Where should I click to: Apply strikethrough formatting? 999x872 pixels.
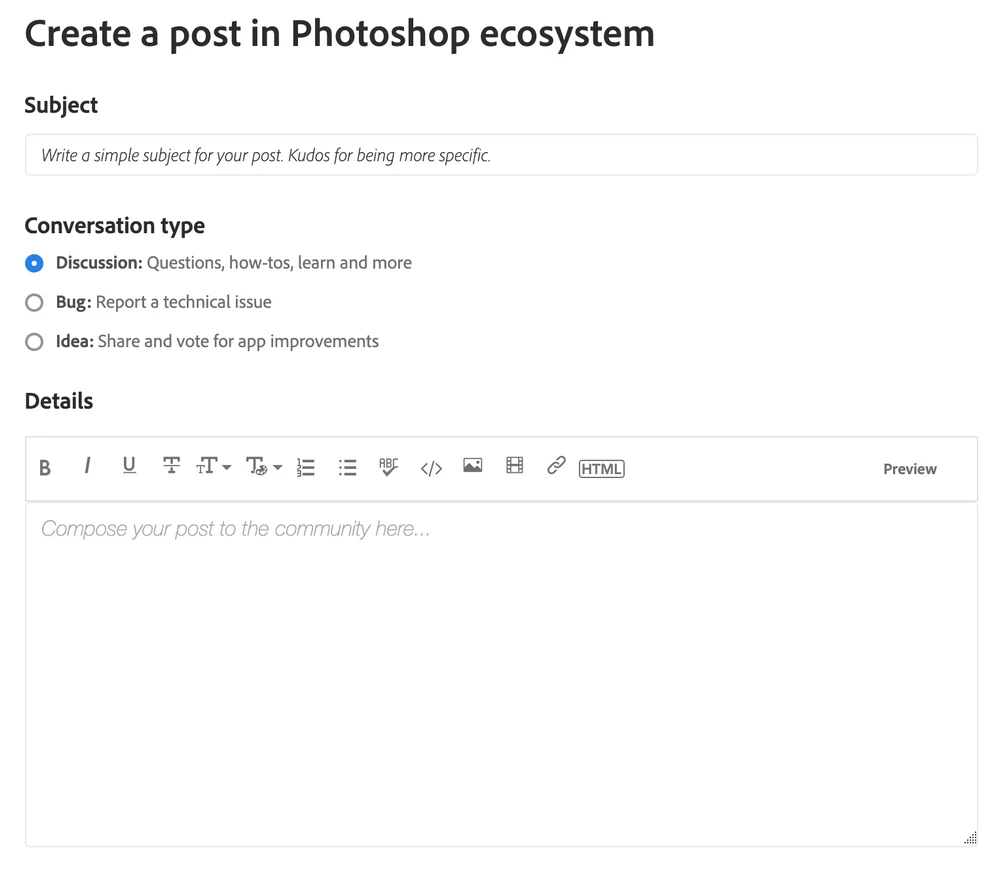click(171, 467)
